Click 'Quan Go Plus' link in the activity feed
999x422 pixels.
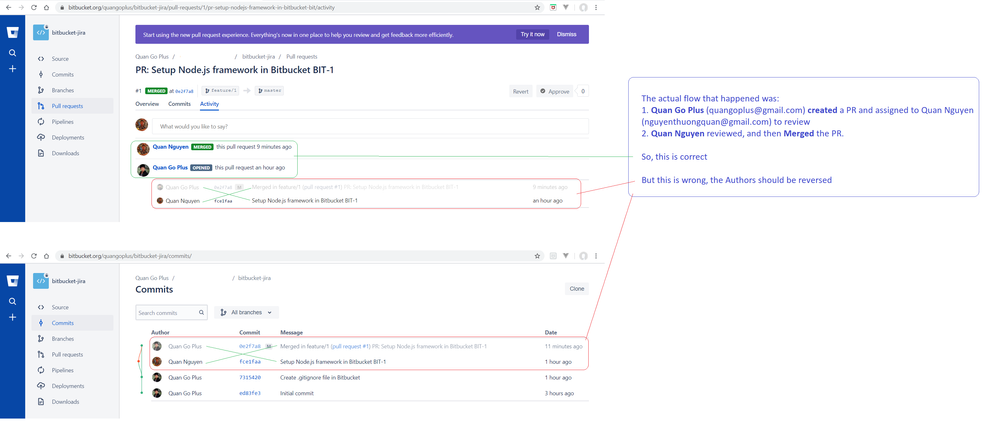[170, 168]
